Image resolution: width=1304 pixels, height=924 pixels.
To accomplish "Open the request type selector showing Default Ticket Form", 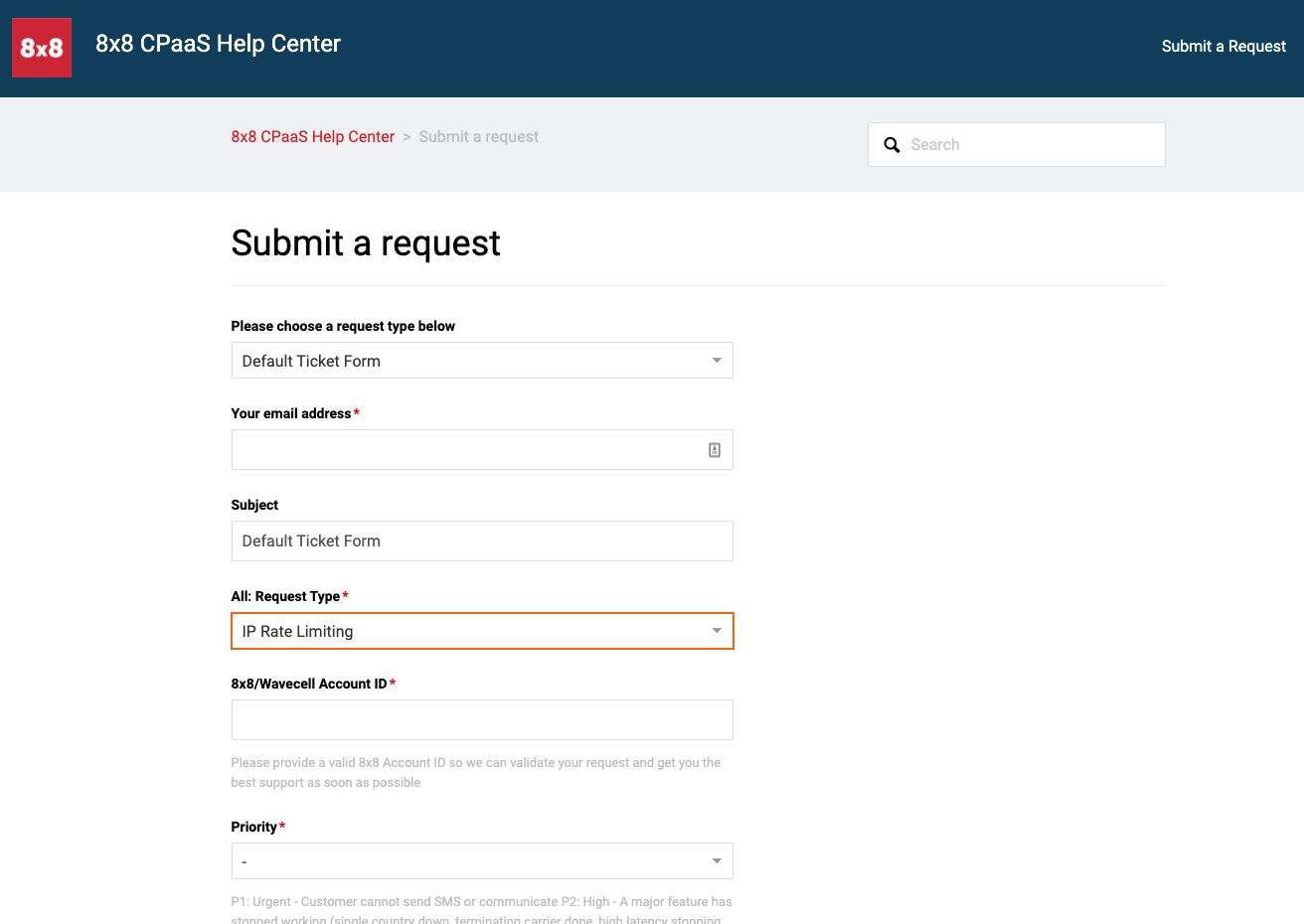I will click(x=467, y=361).
